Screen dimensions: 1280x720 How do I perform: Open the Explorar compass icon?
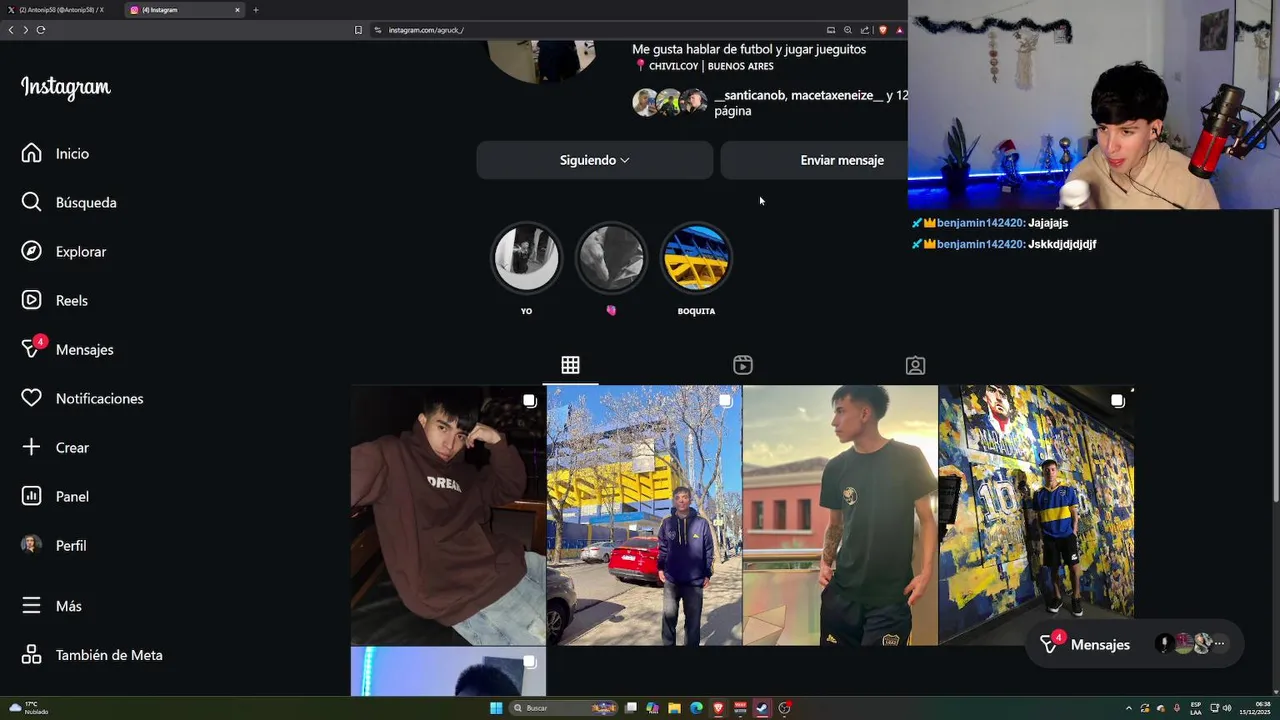tap(32, 251)
